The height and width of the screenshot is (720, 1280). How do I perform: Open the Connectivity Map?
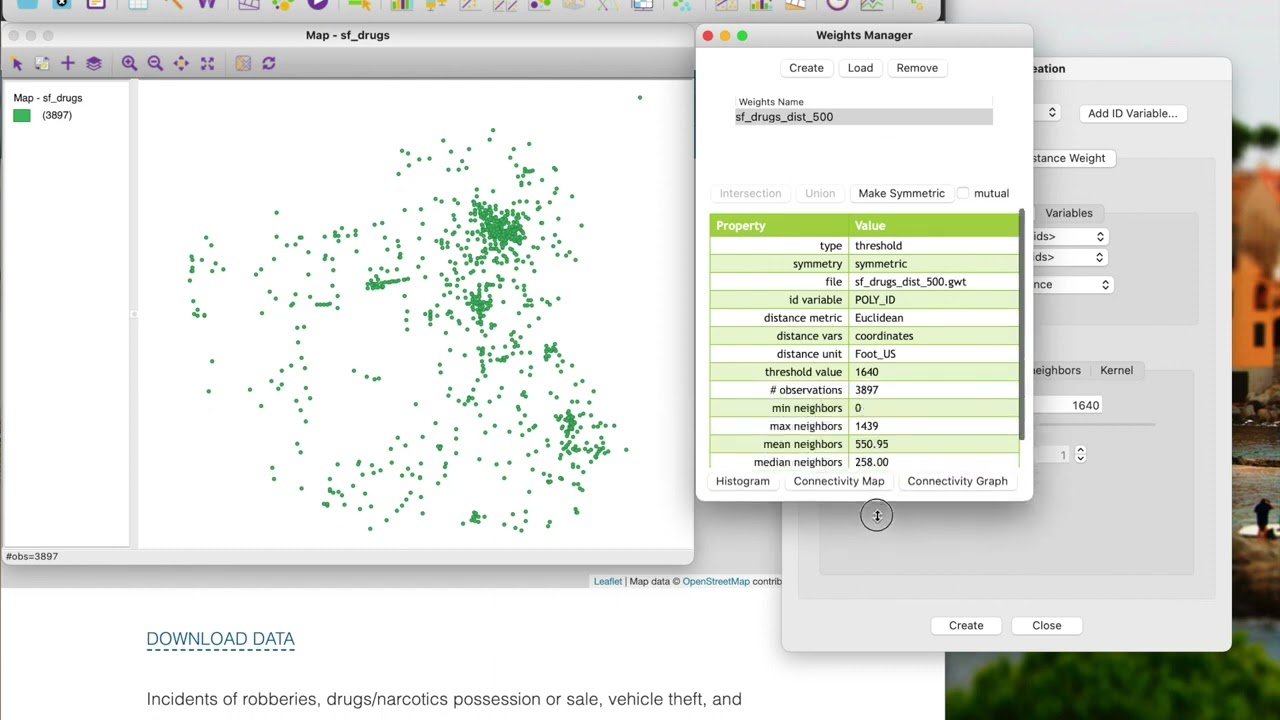click(839, 481)
